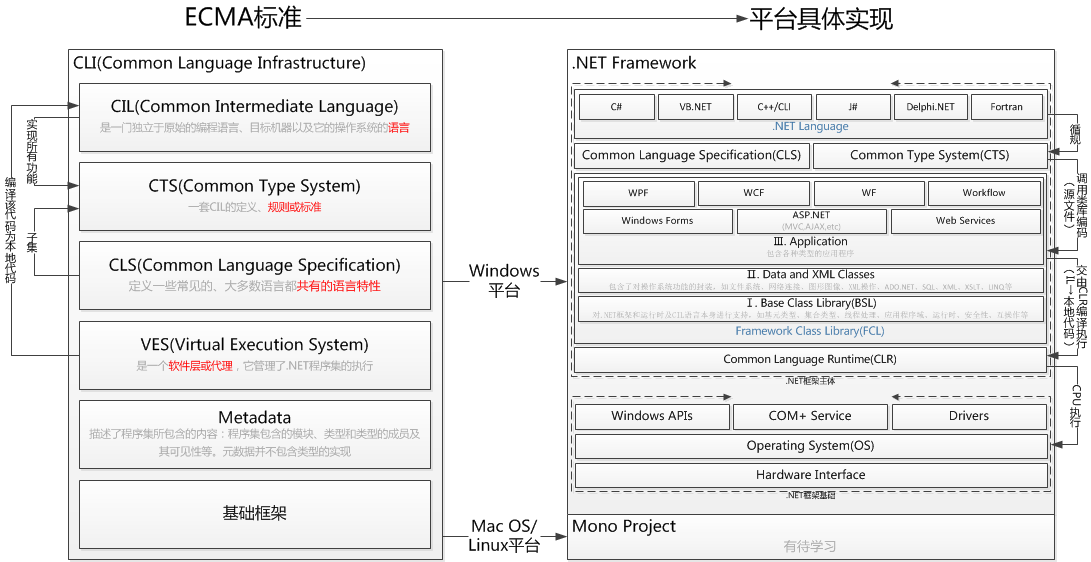
Task: Select the II. Data and XML Classes box
Action: (x=811, y=280)
